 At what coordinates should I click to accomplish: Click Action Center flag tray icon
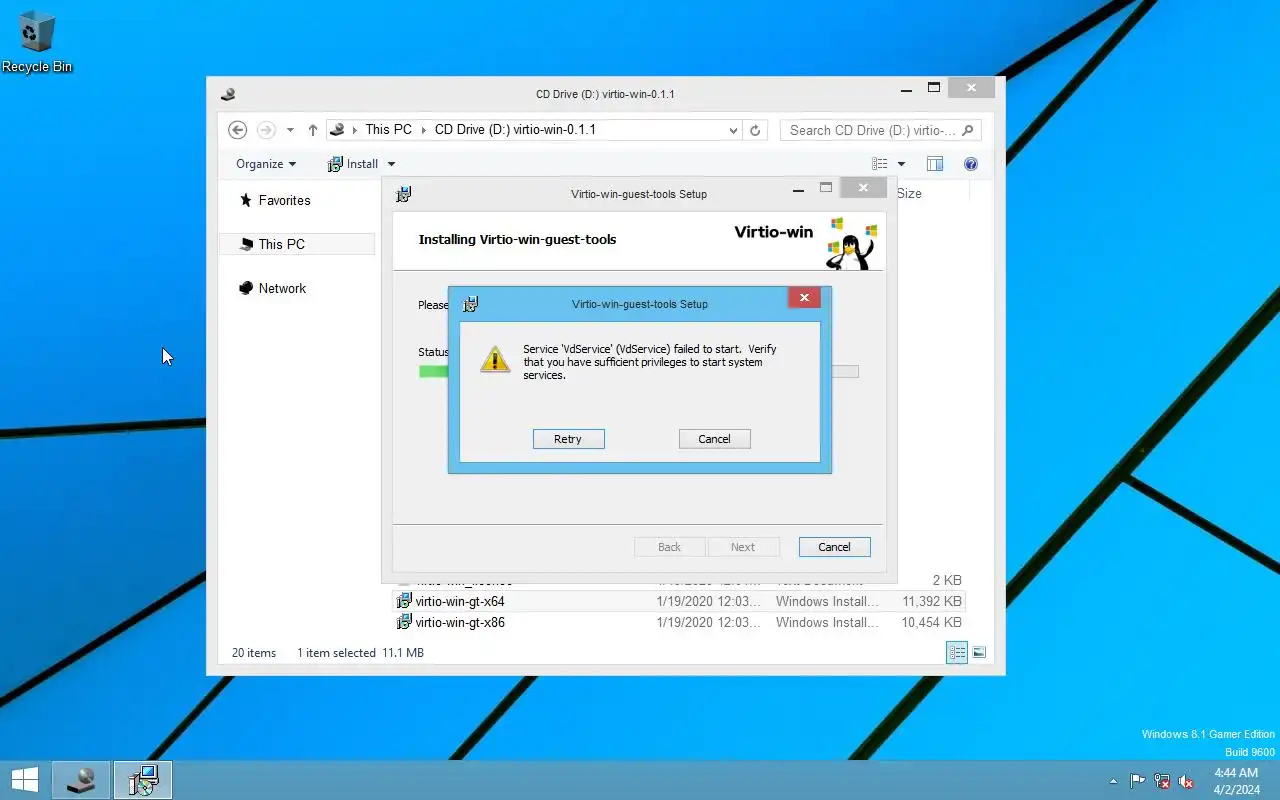pyautogui.click(x=1138, y=781)
